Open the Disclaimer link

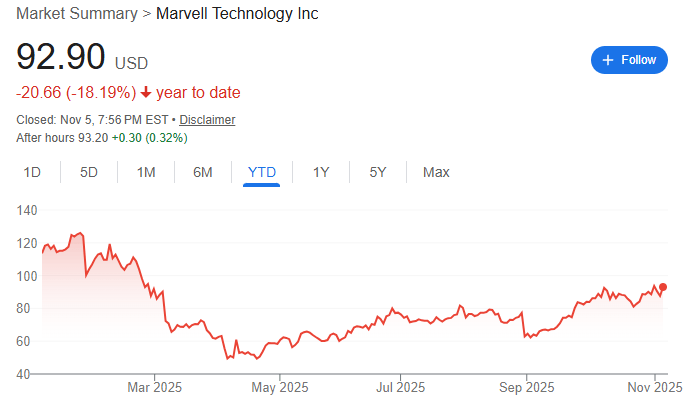tap(207, 120)
